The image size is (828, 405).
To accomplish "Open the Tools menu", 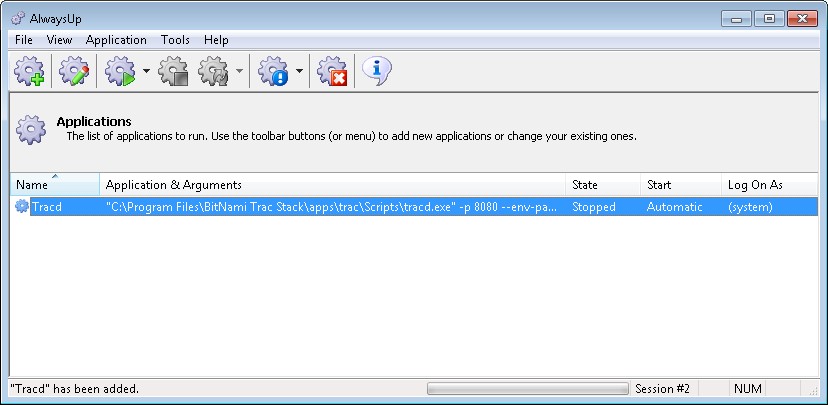I will tap(175, 40).
